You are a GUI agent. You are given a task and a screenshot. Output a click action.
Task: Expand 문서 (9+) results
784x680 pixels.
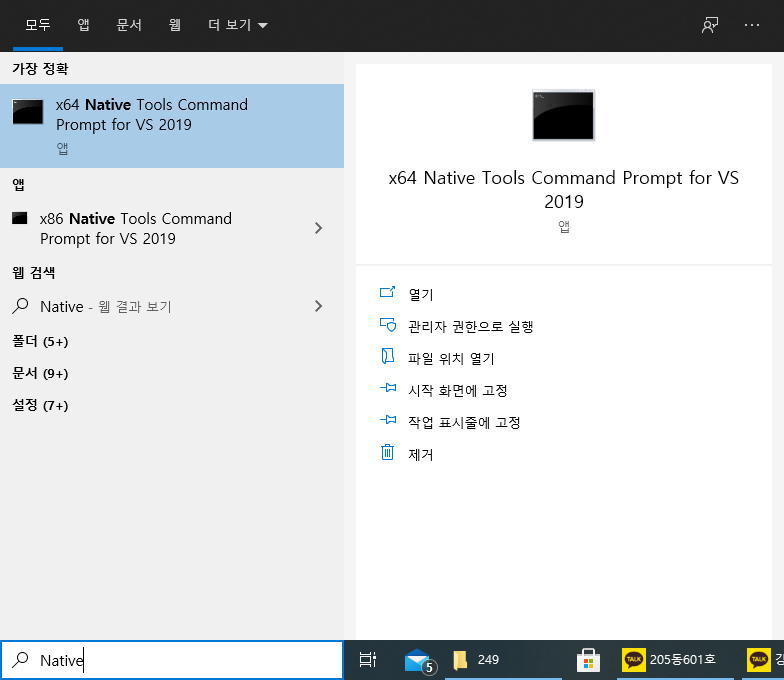[40, 374]
